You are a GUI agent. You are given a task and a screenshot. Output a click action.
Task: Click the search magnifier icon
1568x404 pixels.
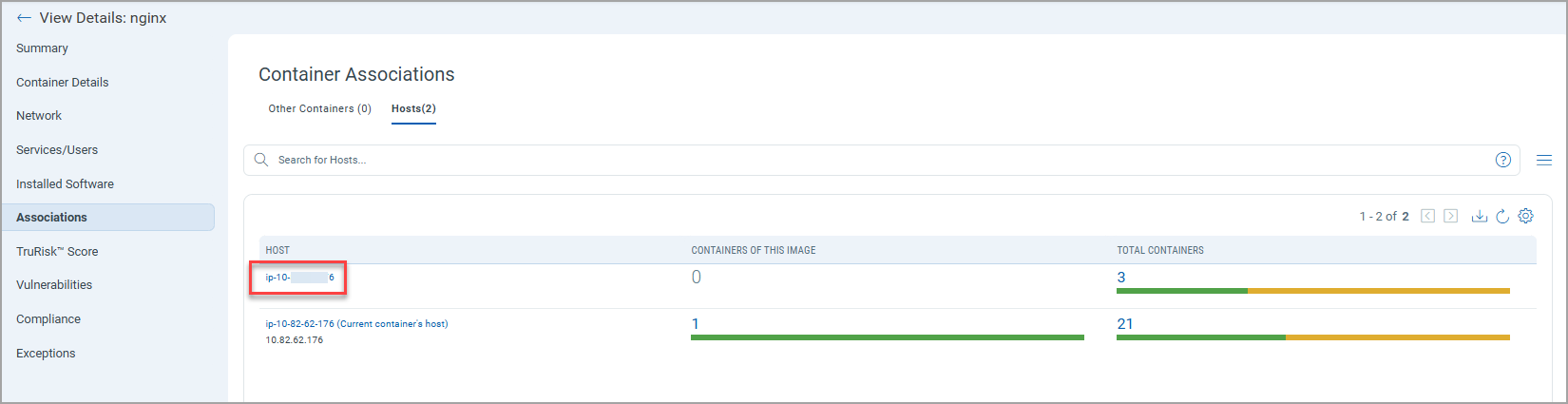(261, 160)
